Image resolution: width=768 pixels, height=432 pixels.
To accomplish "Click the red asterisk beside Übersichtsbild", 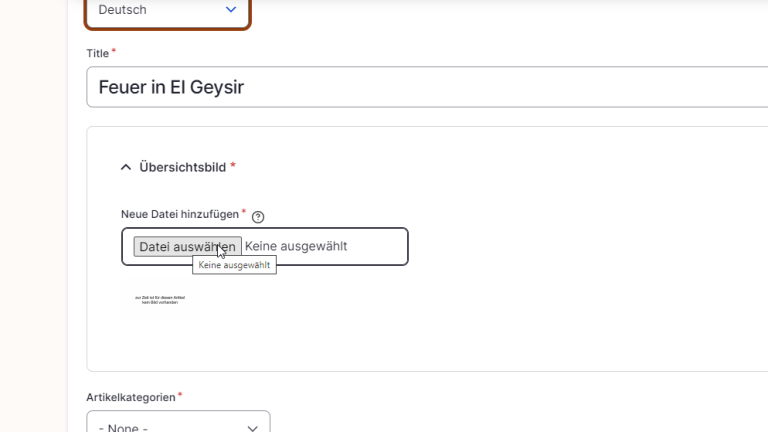I will [233, 165].
